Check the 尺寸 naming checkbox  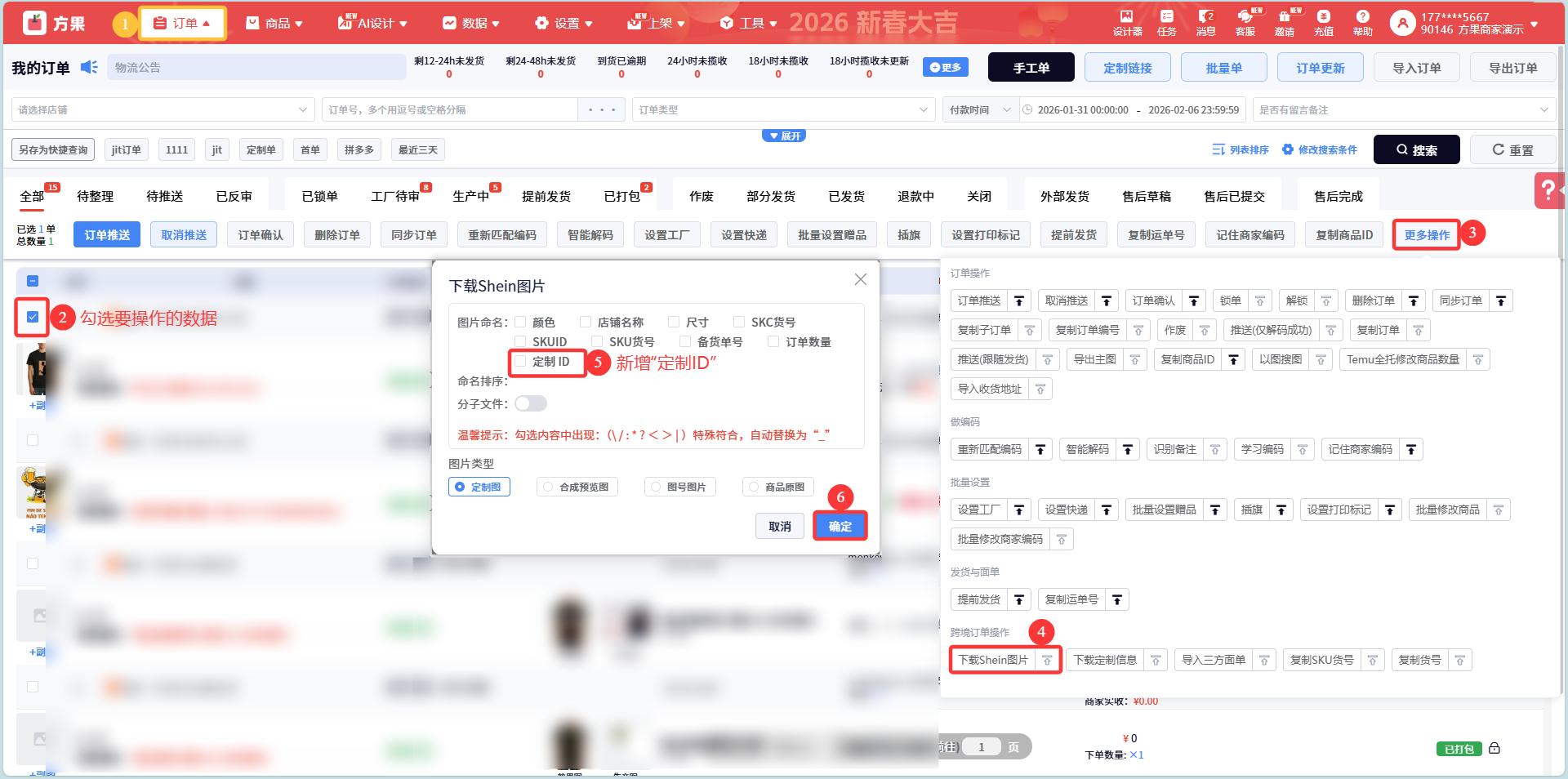pos(674,322)
